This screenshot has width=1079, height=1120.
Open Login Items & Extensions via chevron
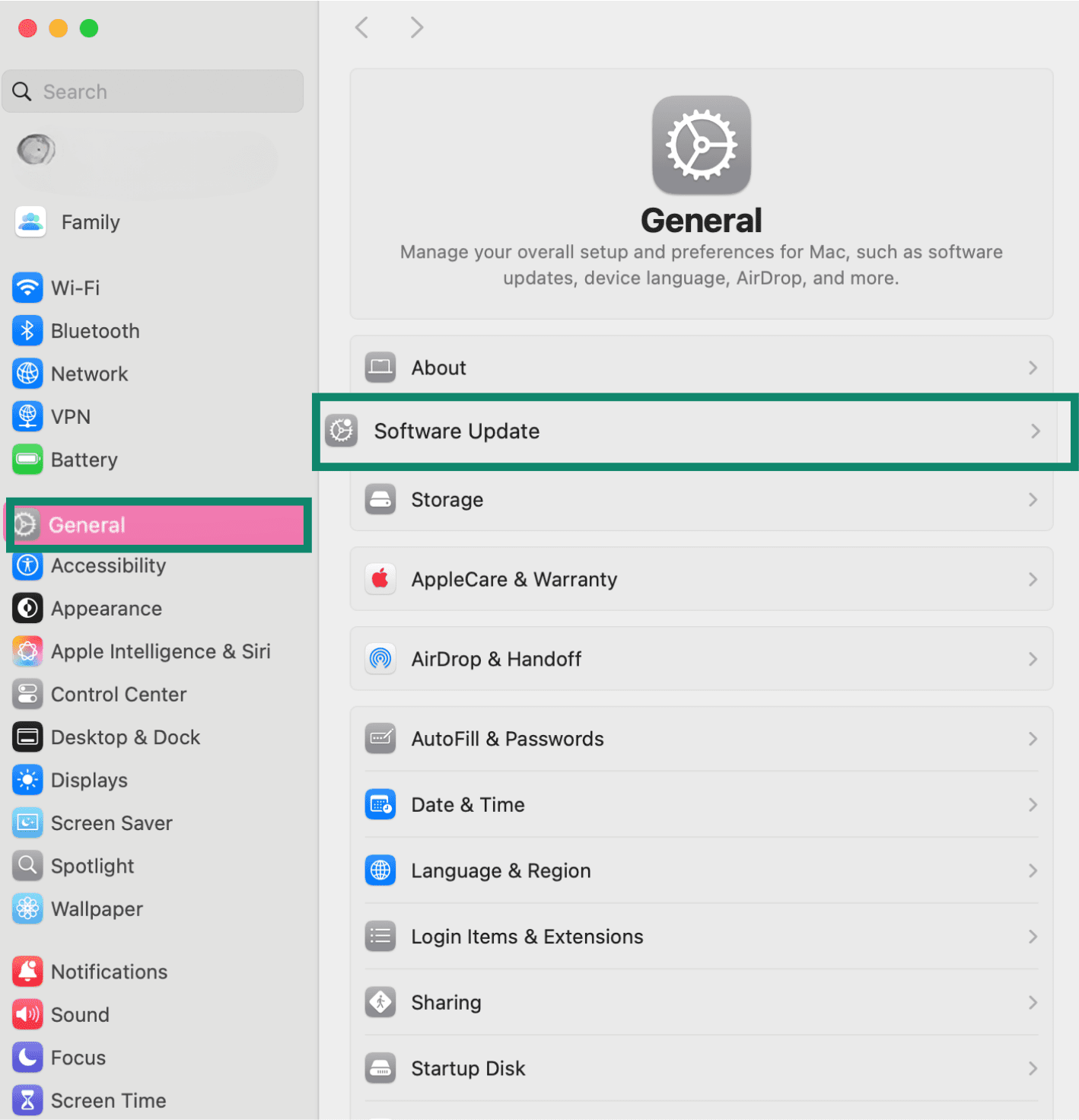click(1033, 937)
